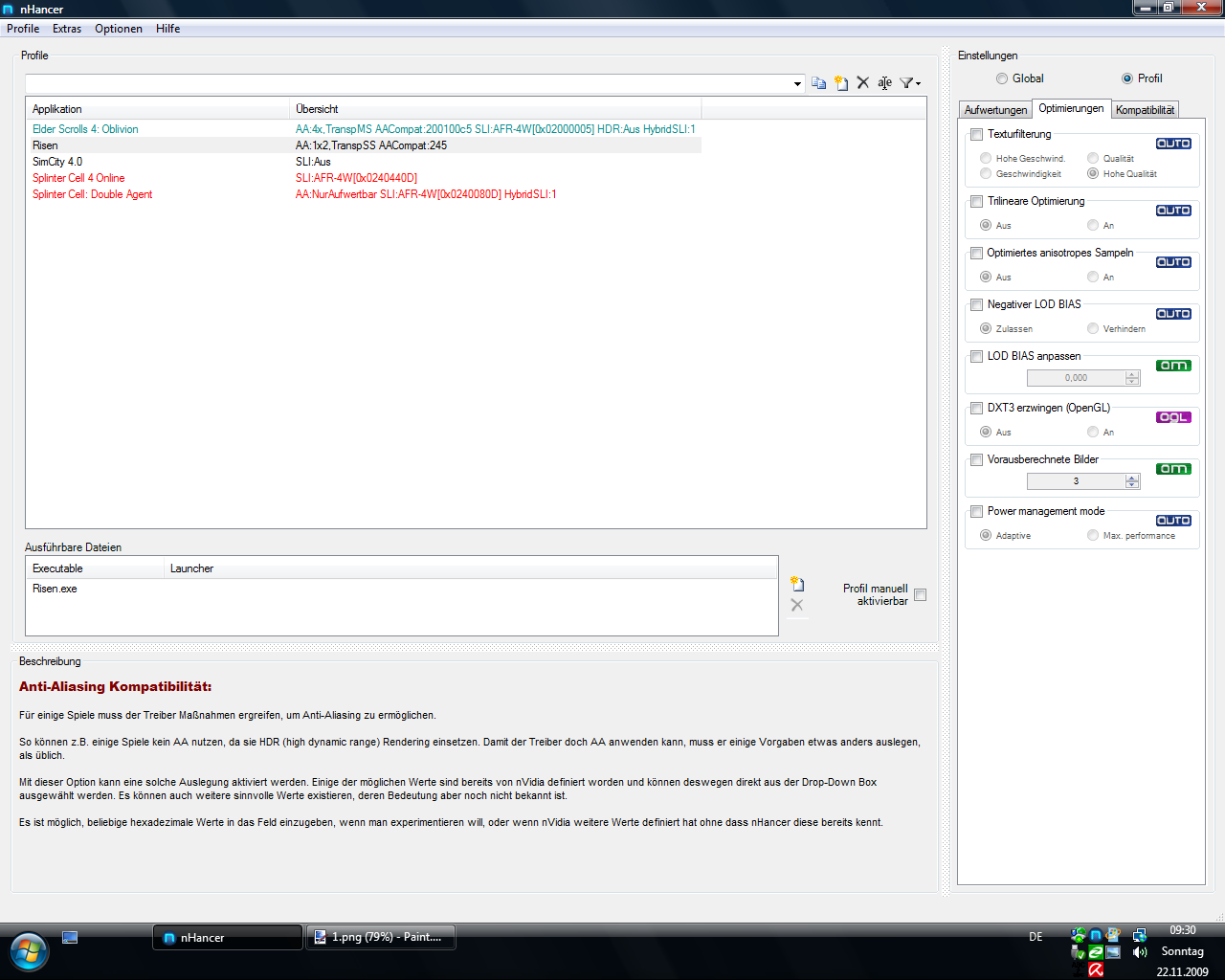Select the Elder Scrolls 4: Oblivion profile
This screenshot has width=1225, height=980.
pos(364,129)
